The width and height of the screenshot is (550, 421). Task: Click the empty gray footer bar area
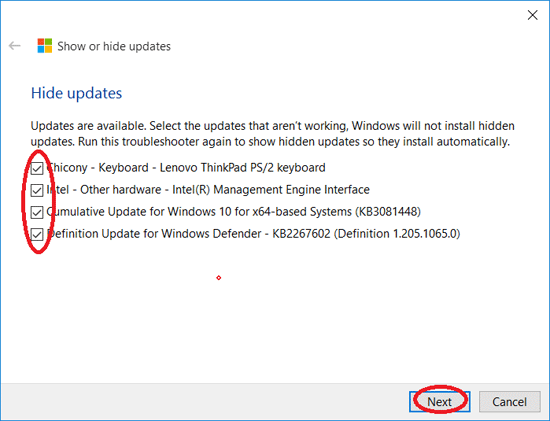[203, 402]
